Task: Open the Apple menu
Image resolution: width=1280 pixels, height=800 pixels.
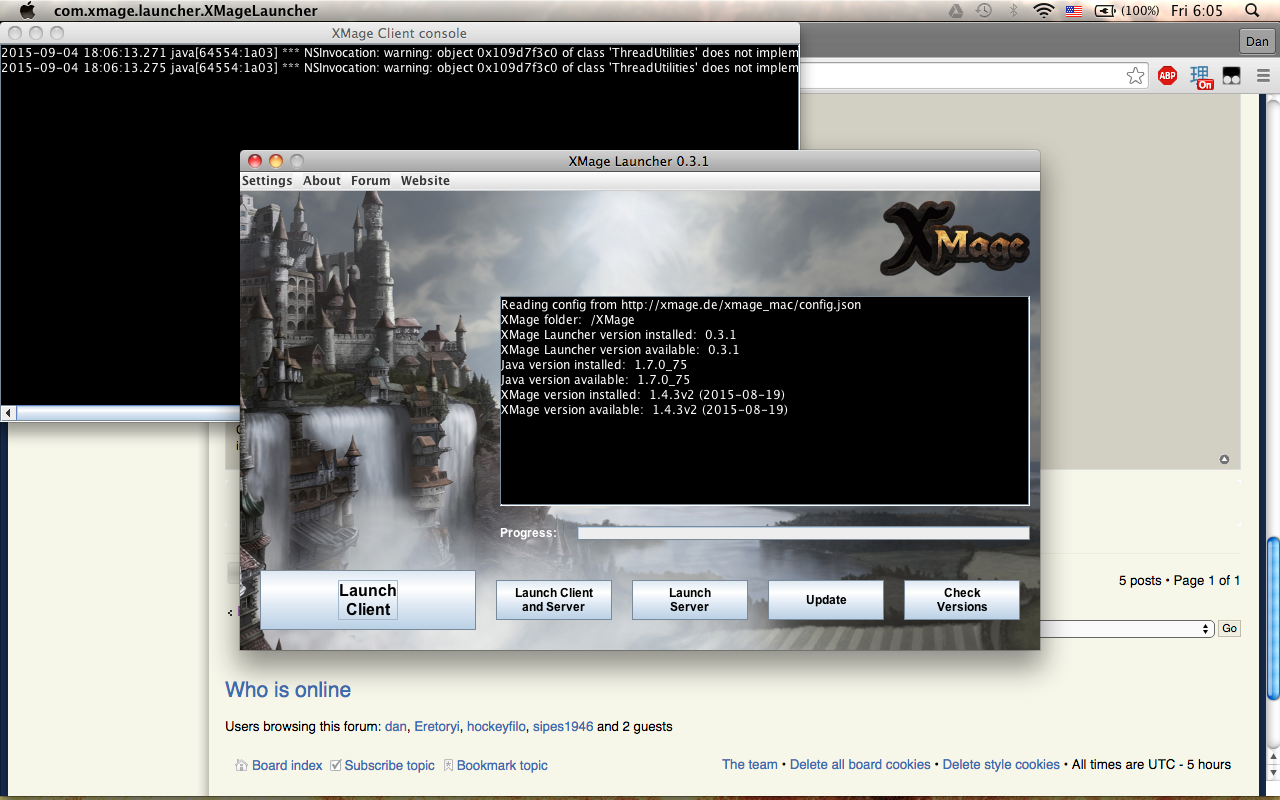Action: tap(27, 11)
